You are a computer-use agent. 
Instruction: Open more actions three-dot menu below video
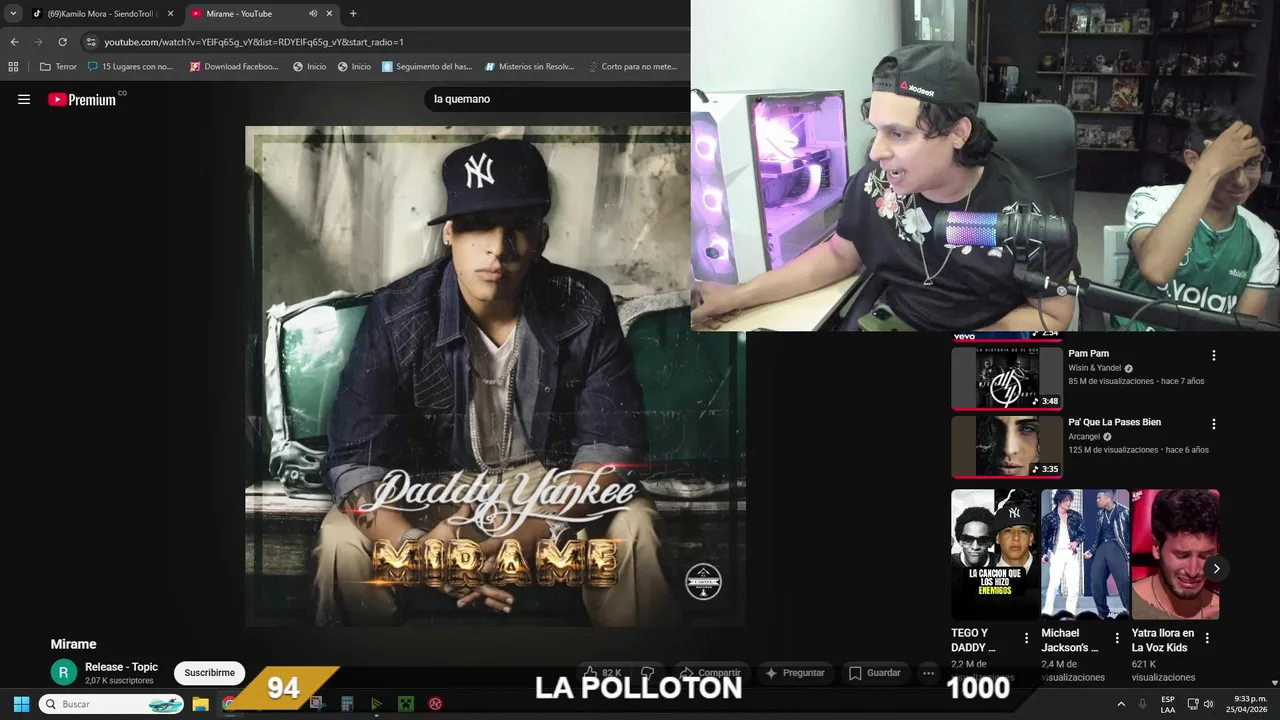(928, 673)
